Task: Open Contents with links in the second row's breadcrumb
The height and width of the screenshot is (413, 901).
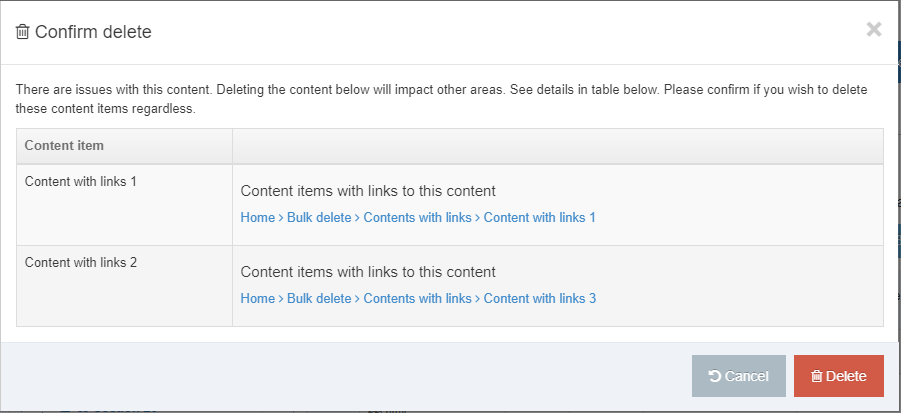Action: pos(417,298)
